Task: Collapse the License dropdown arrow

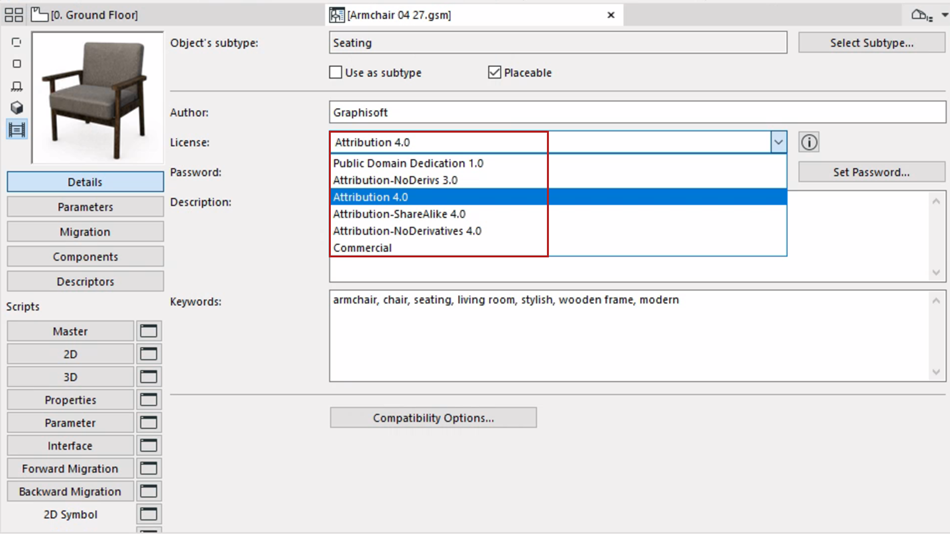Action: pyautogui.click(x=778, y=142)
